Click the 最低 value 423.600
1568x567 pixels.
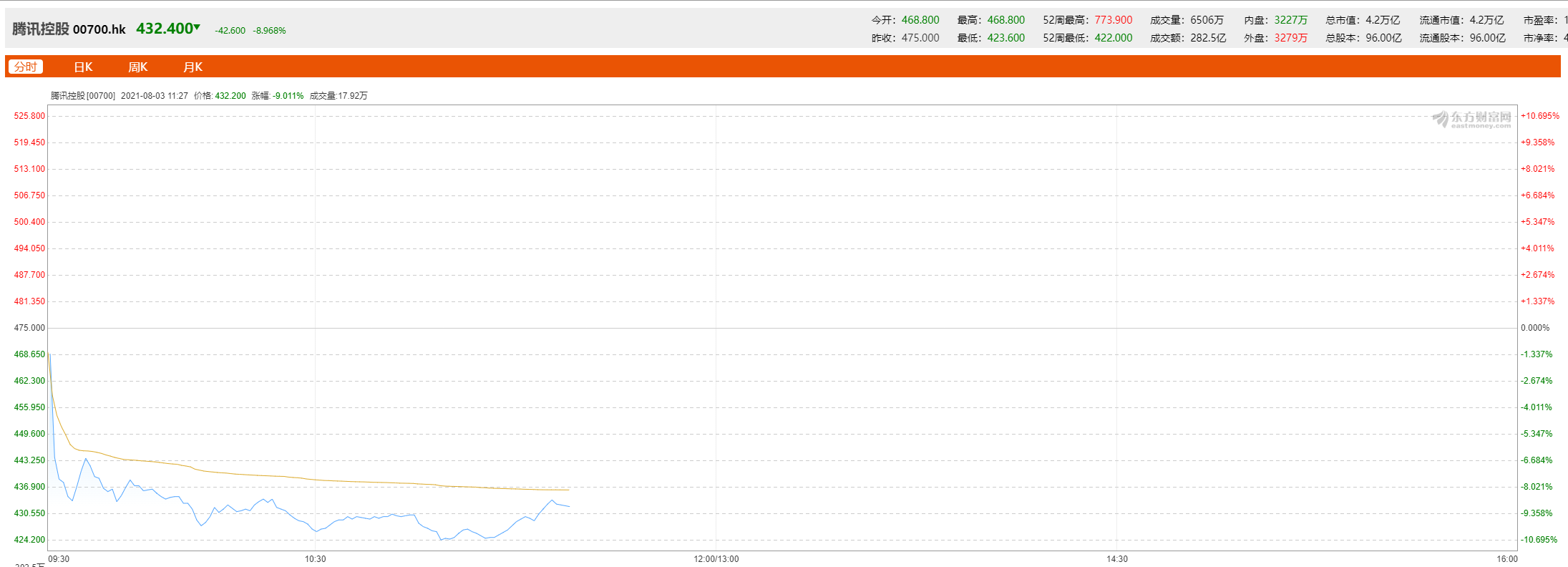click(1006, 38)
